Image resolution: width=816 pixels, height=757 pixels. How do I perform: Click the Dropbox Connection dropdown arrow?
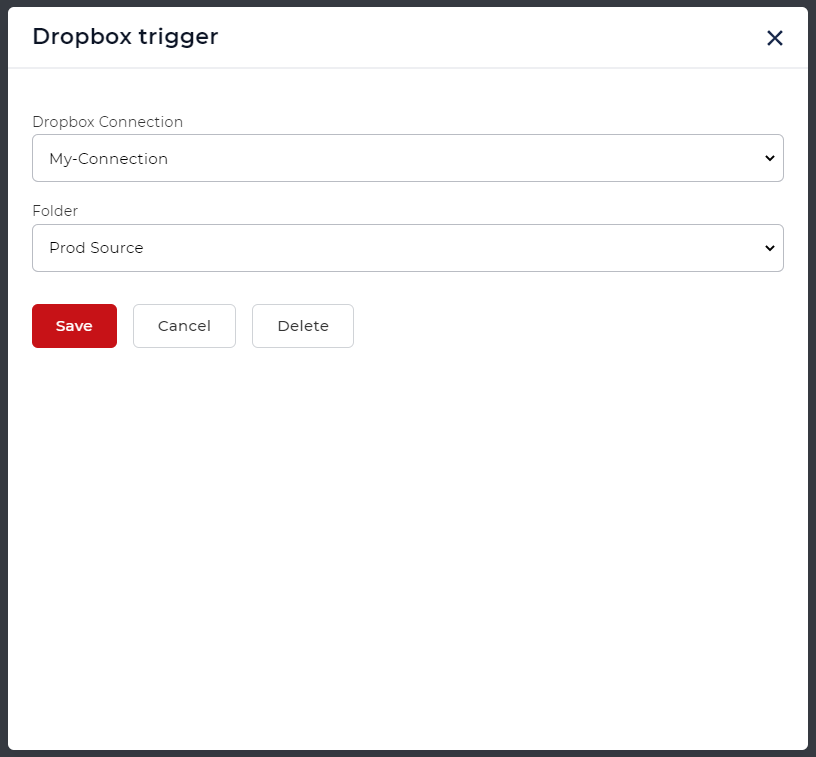[x=769, y=158]
